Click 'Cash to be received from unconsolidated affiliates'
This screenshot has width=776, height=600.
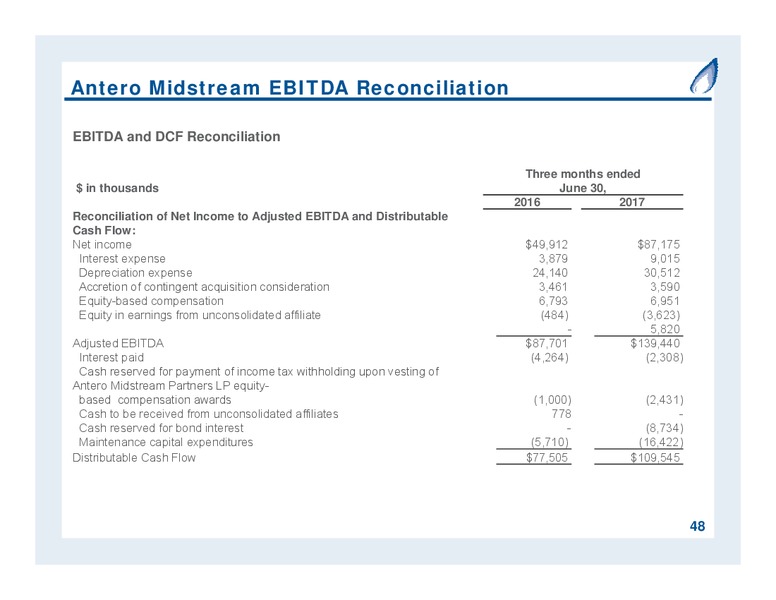(208, 414)
